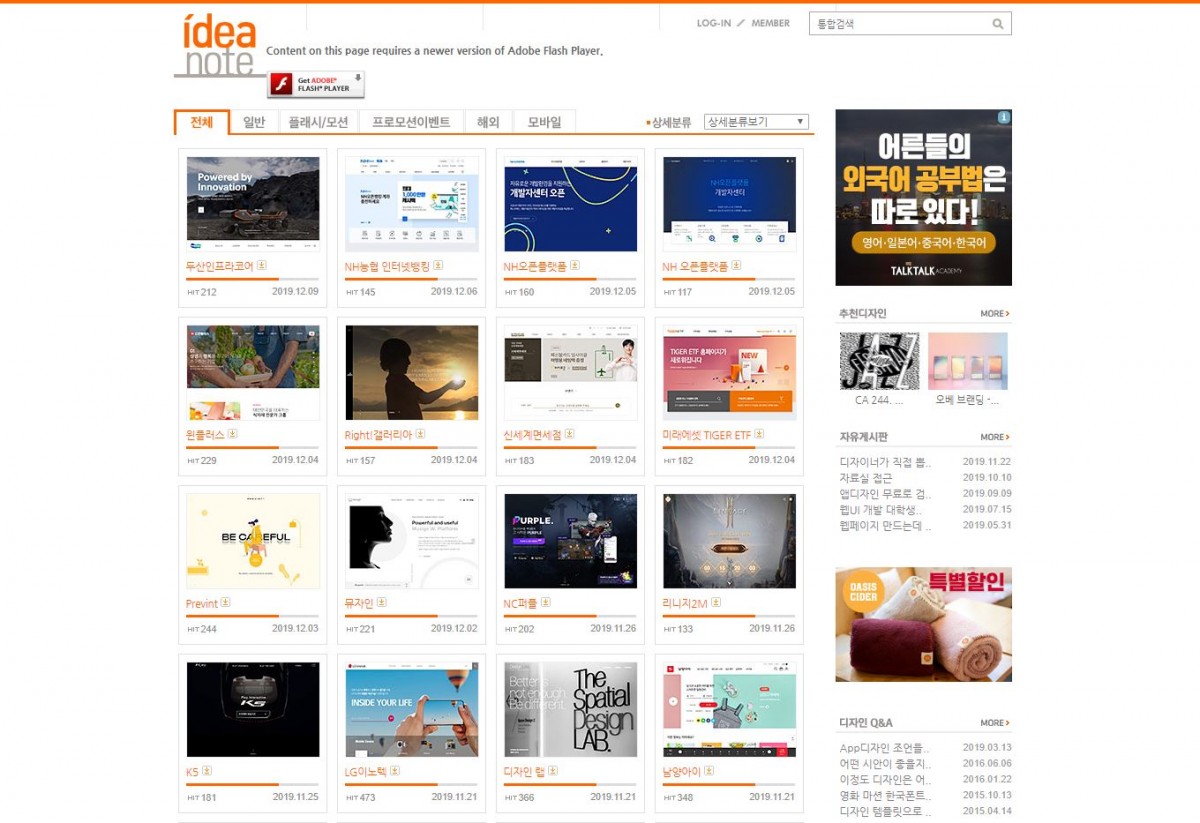The height and width of the screenshot is (823, 1200).
Task: Click the small icon next to NC퍼플
Action: 546,603
